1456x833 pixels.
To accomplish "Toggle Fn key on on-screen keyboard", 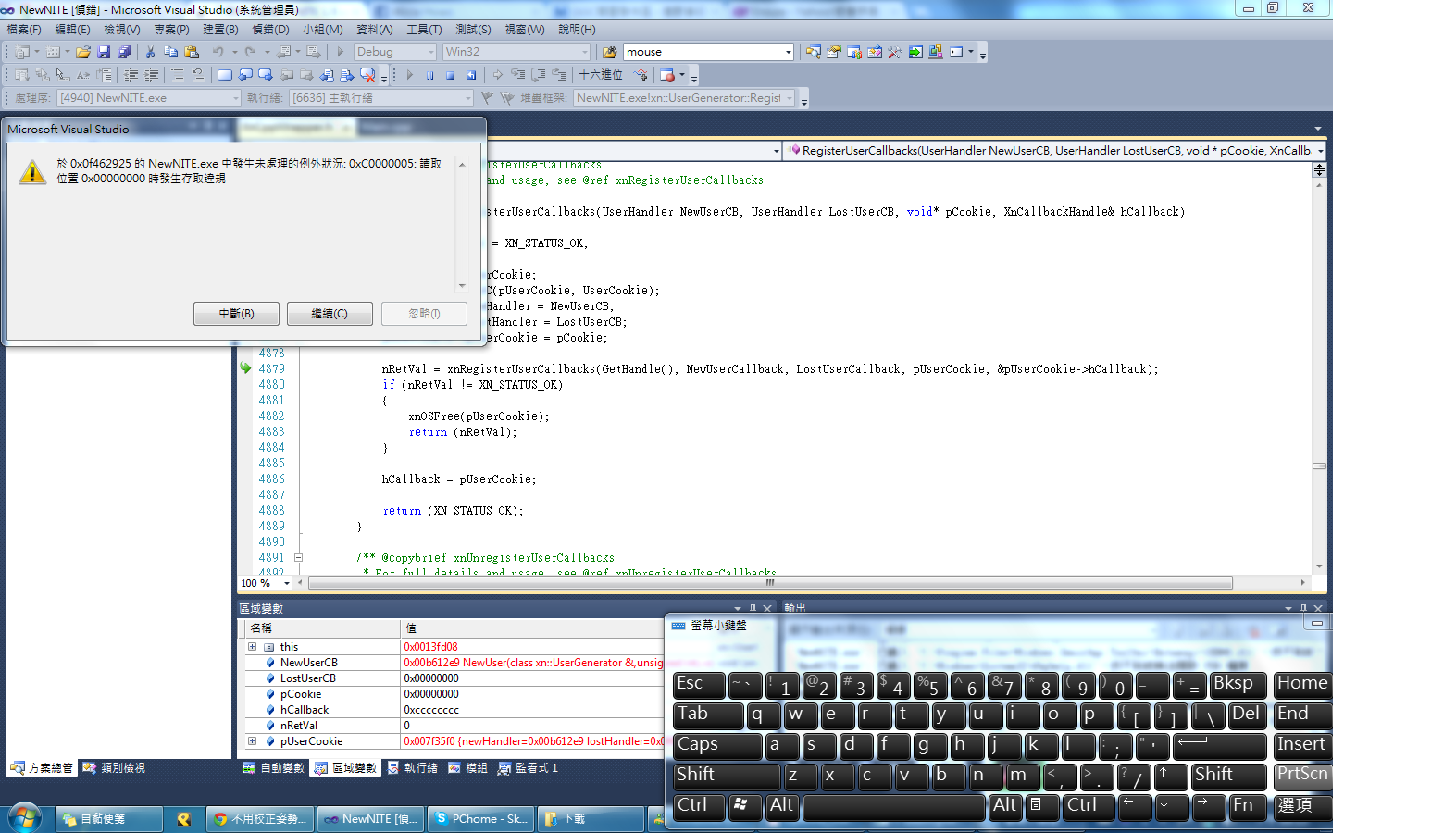I will click(1248, 806).
